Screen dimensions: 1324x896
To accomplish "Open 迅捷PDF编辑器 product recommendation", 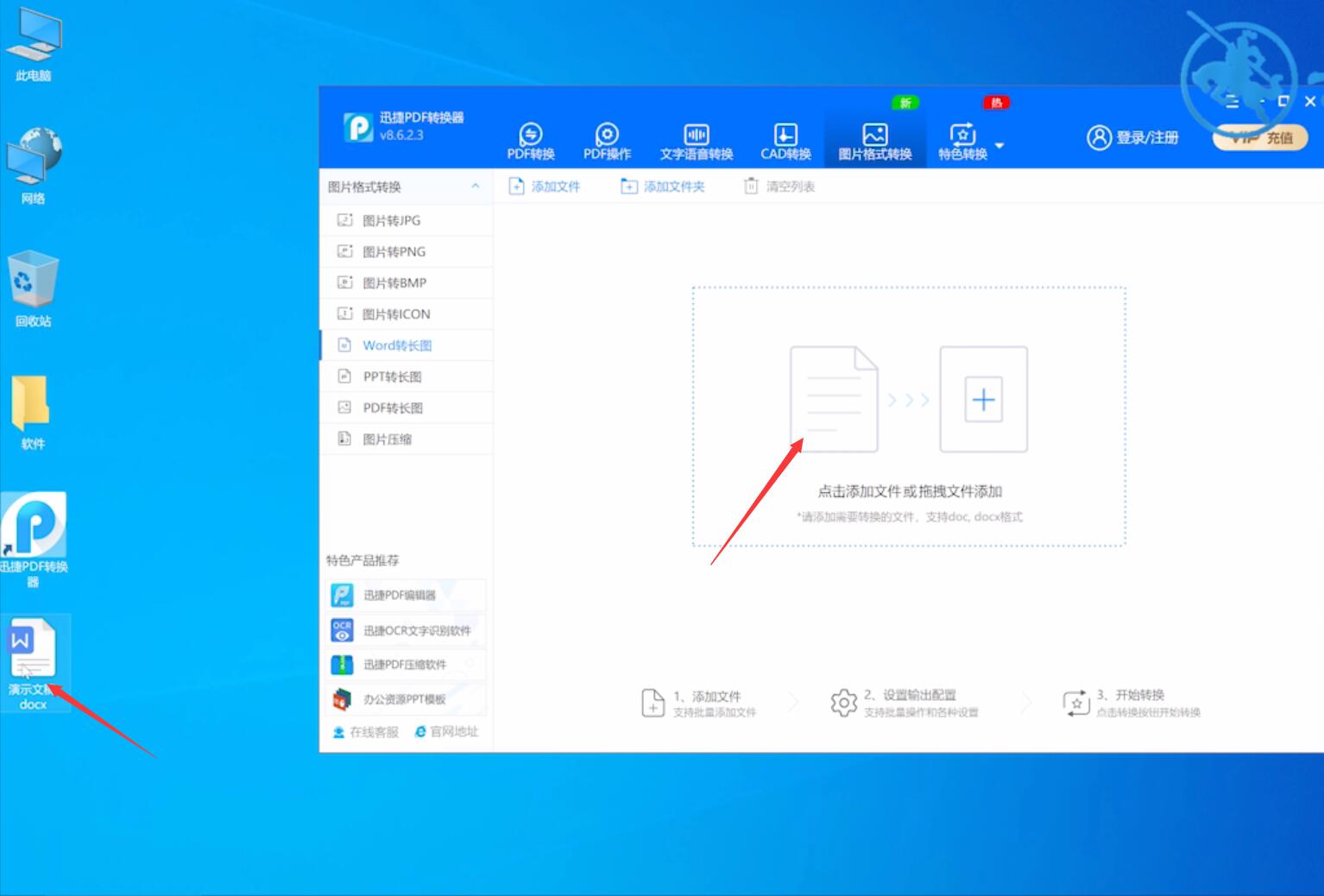I will click(407, 595).
